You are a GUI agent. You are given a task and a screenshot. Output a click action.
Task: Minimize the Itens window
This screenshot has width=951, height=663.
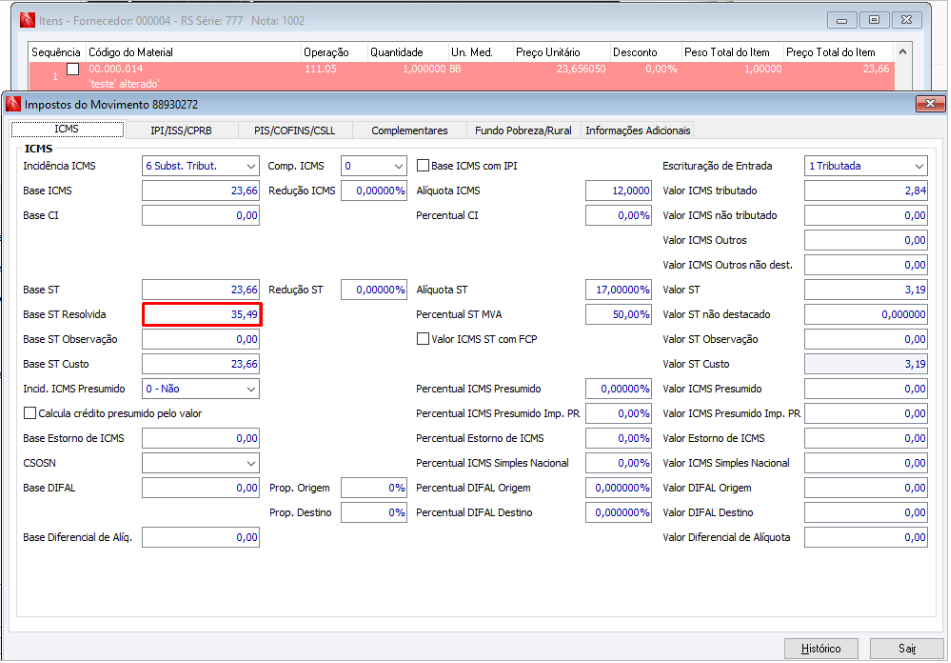[x=842, y=20]
